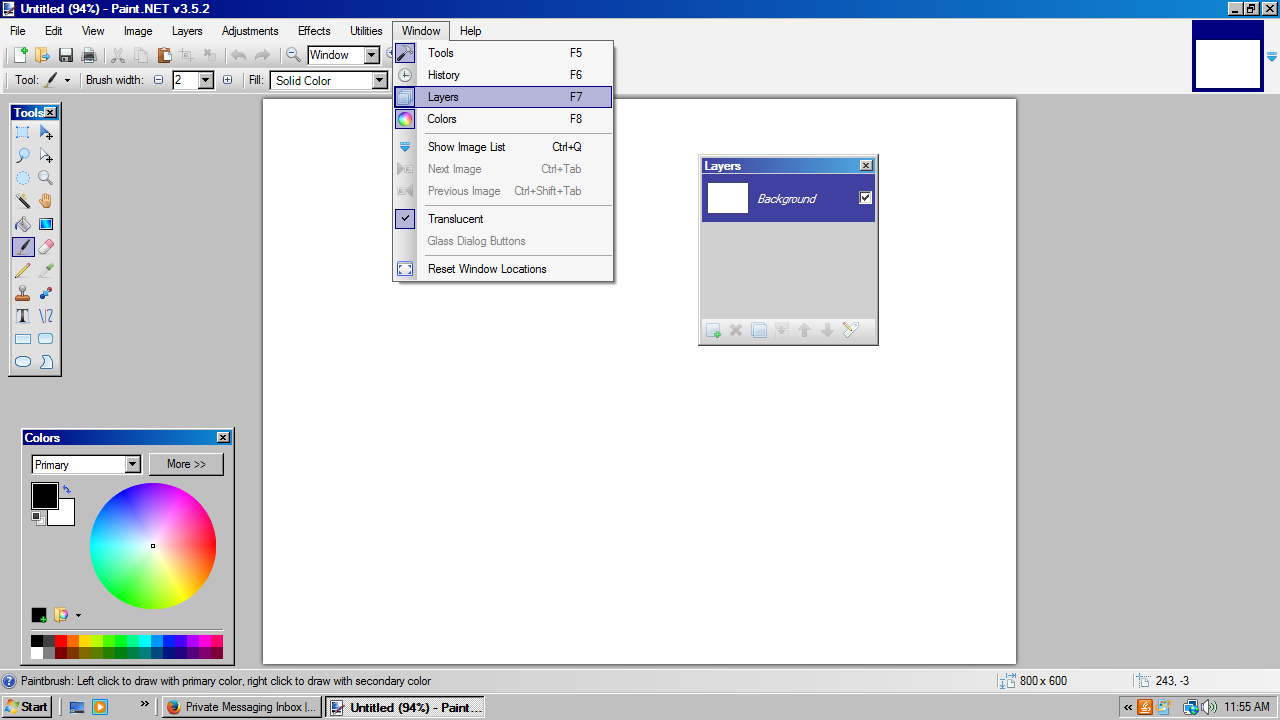Expand the Fill style Solid Color dropdown
The image size is (1280, 720).
pyautogui.click(x=379, y=81)
